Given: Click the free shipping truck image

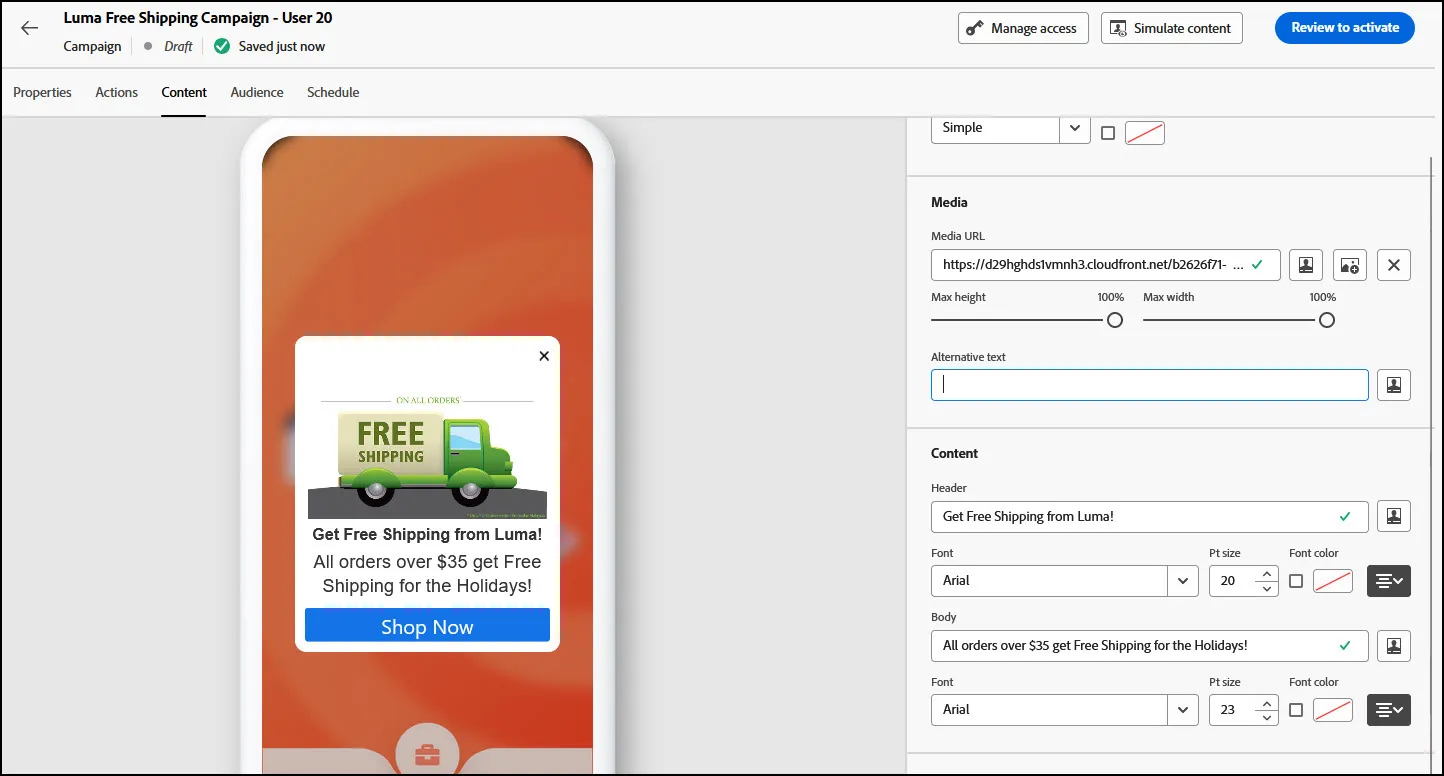Looking at the screenshot, I should click(x=427, y=455).
